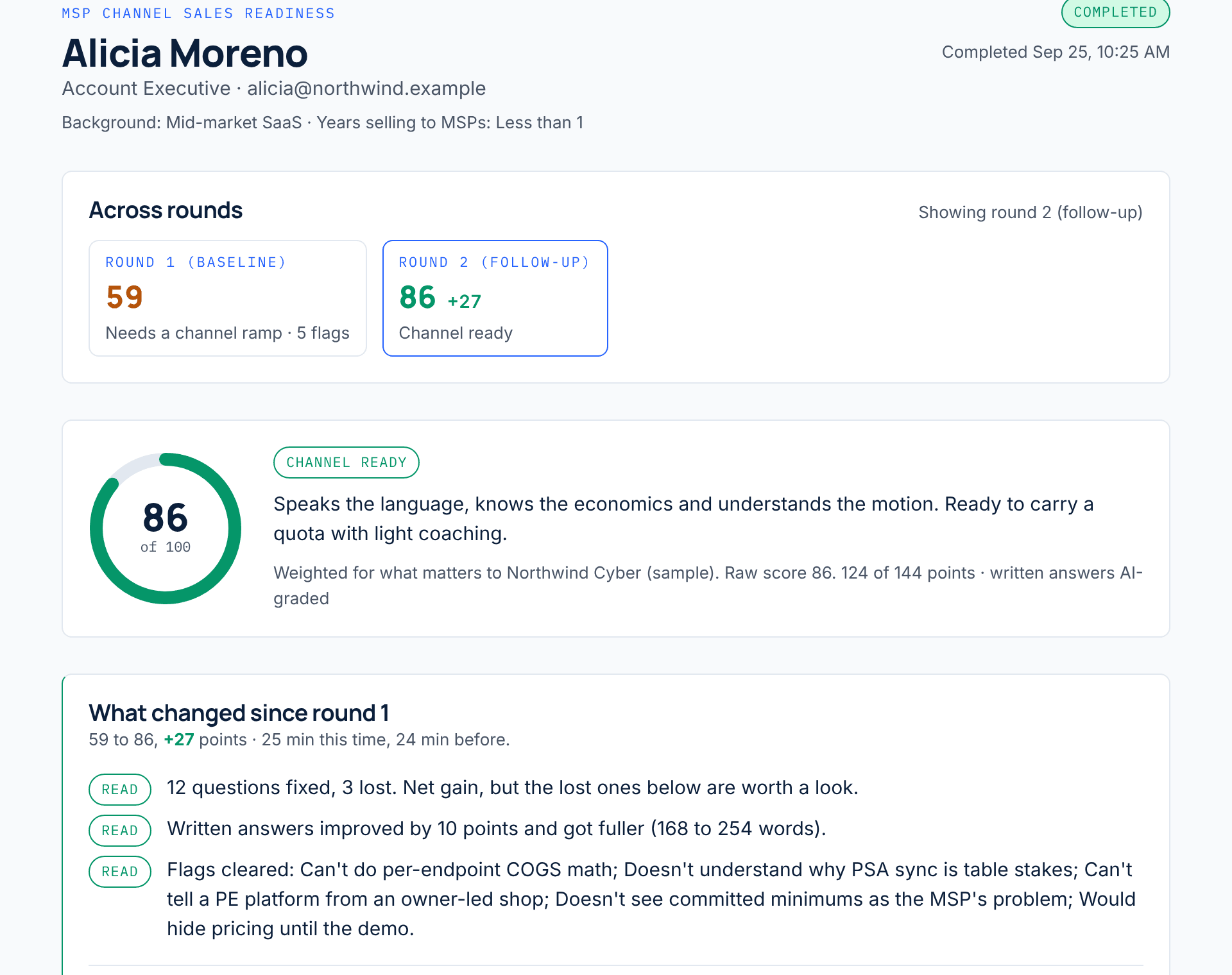Screen dimensions: 1232x975
Task: Click the orange 59 baseline score
Action: 124,297
